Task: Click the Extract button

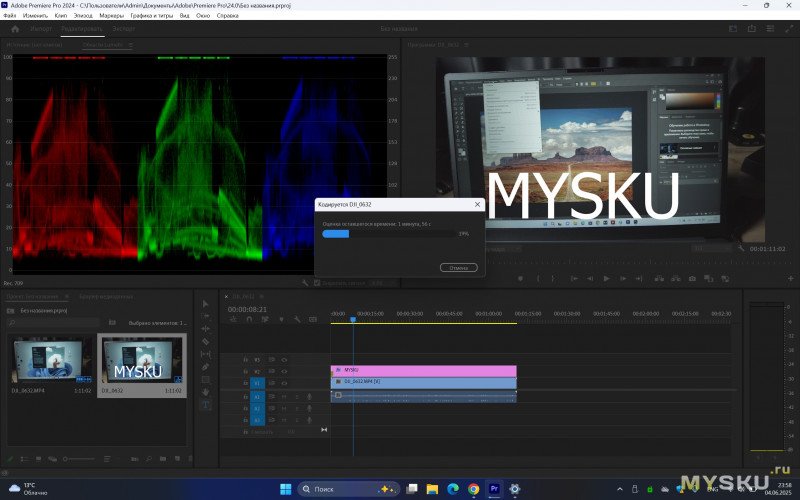Action: click(676, 279)
